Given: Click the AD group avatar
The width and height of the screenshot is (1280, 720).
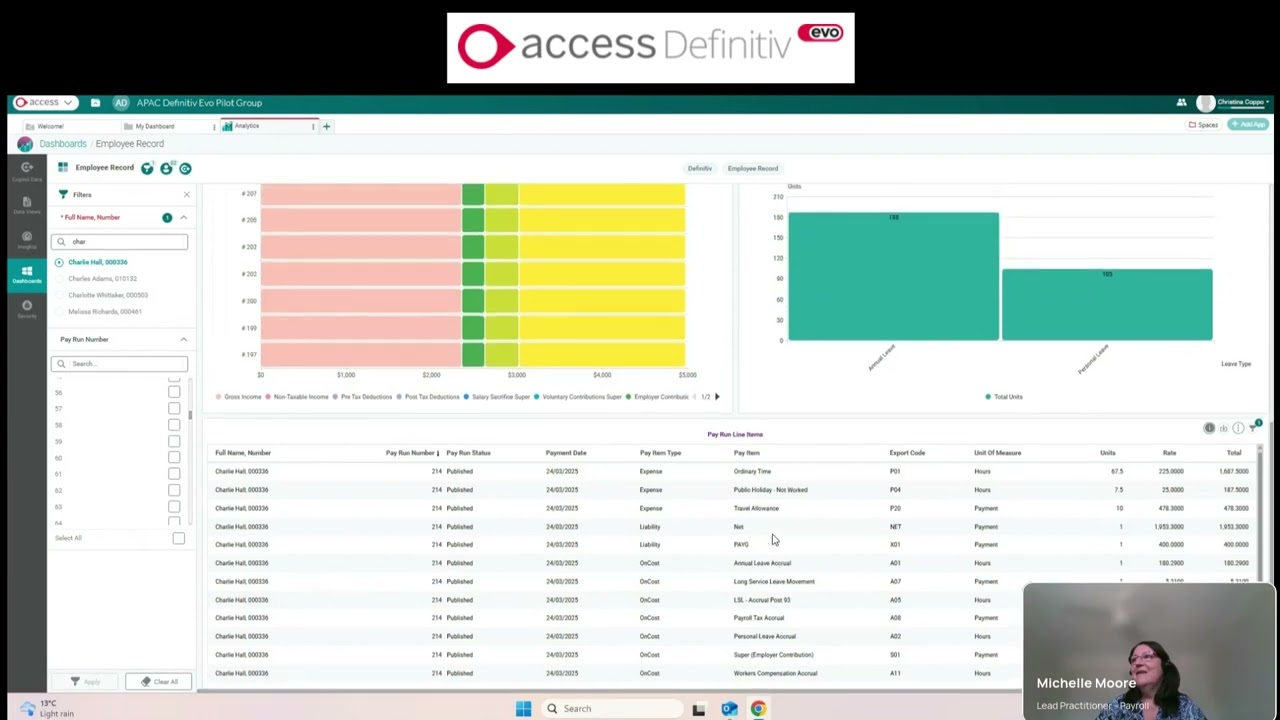Looking at the screenshot, I should pyautogui.click(x=121, y=103).
